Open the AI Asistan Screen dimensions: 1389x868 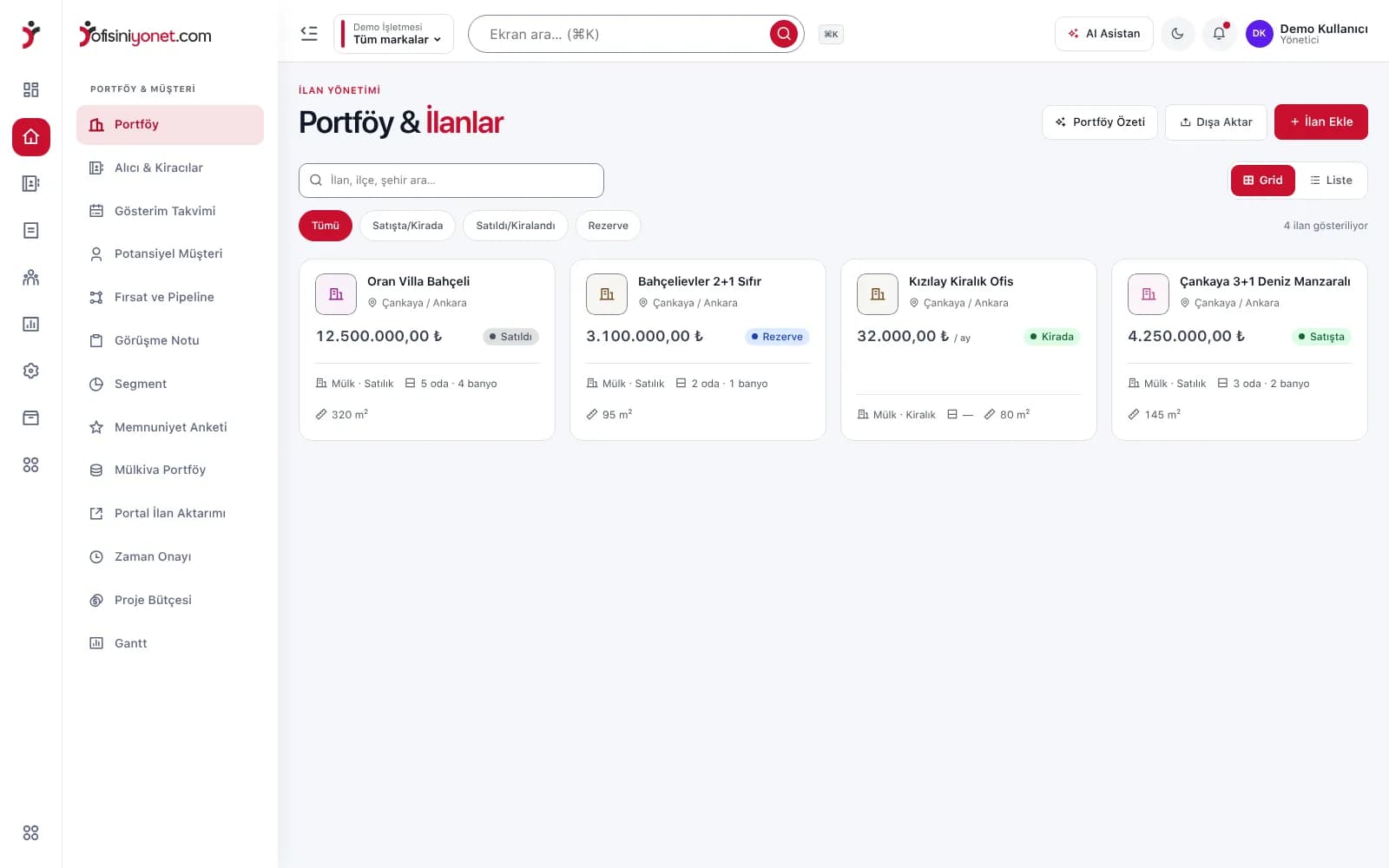tap(1103, 34)
